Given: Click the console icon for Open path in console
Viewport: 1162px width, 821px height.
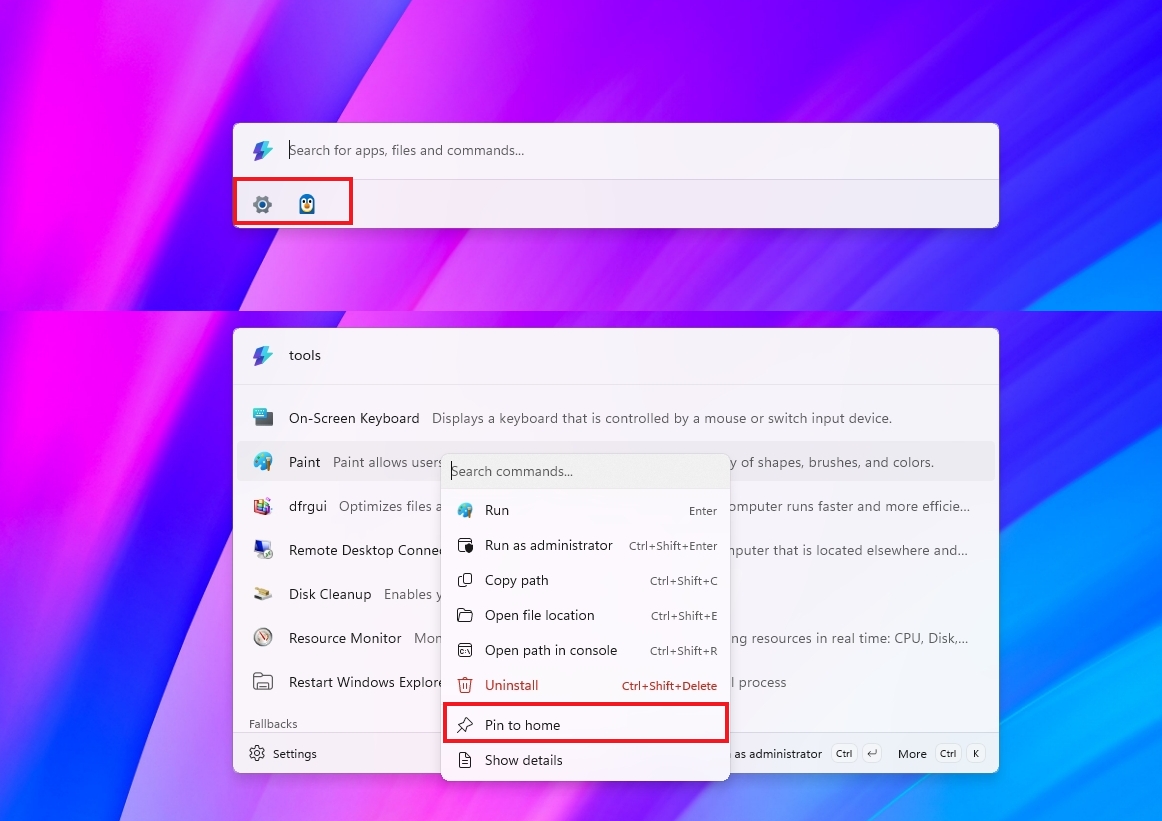Looking at the screenshot, I should pyautogui.click(x=465, y=651).
